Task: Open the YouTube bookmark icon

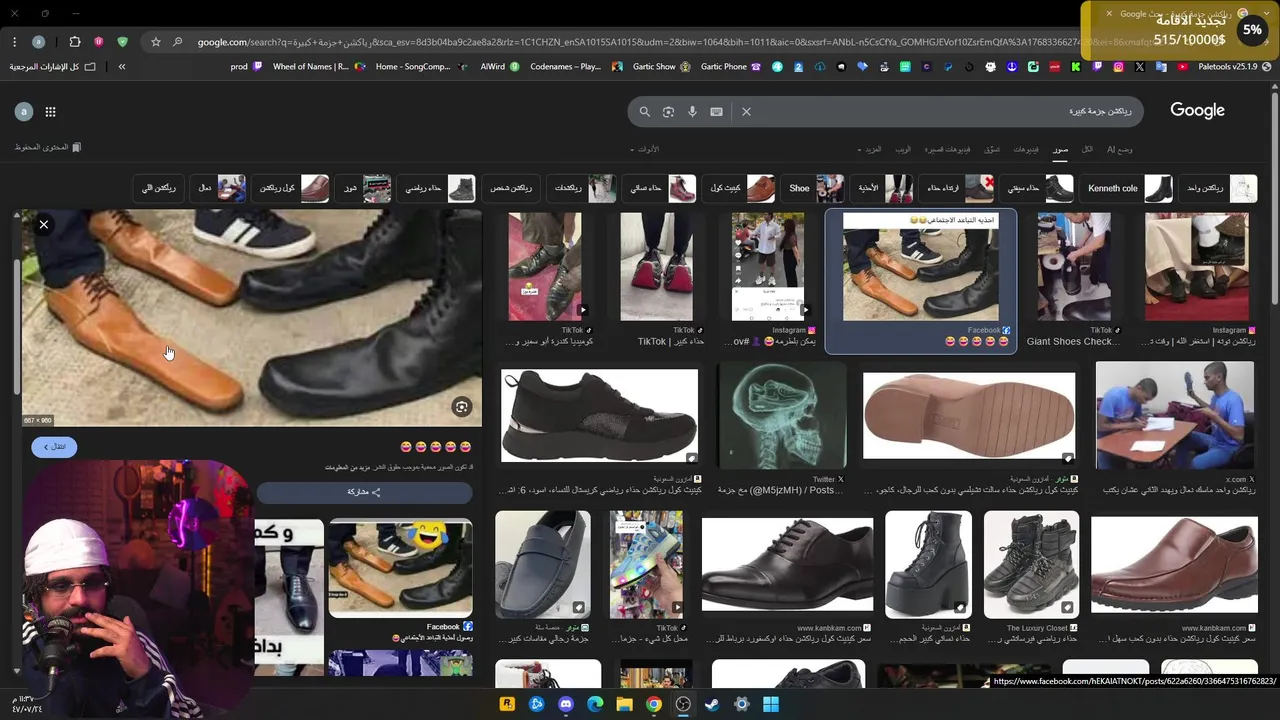Action: pyautogui.click(x=1183, y=67)
